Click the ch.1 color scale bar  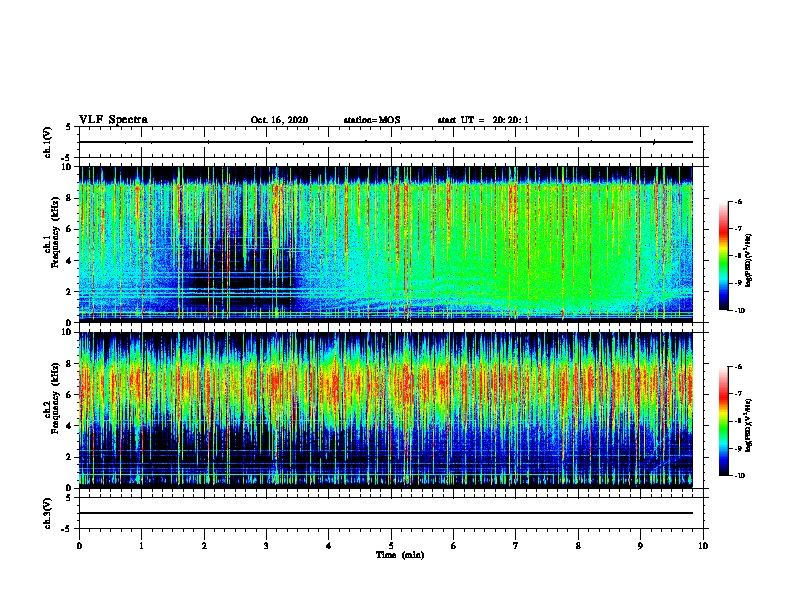click(x=723, y=256)
